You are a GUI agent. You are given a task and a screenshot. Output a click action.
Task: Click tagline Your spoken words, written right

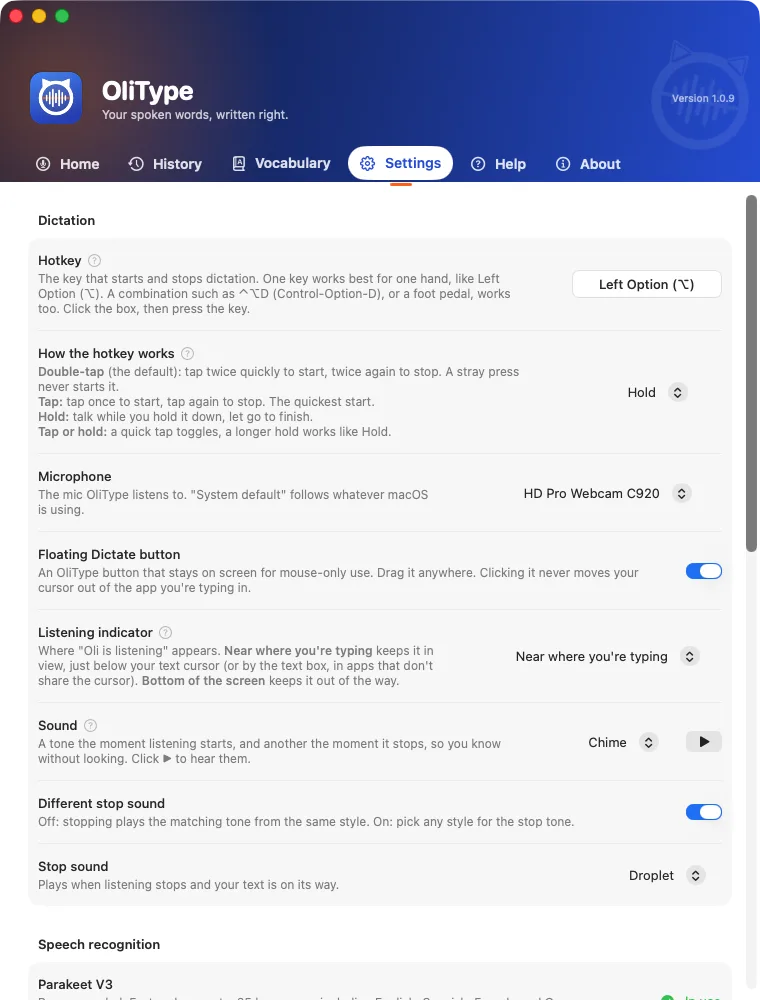point(195,115)
